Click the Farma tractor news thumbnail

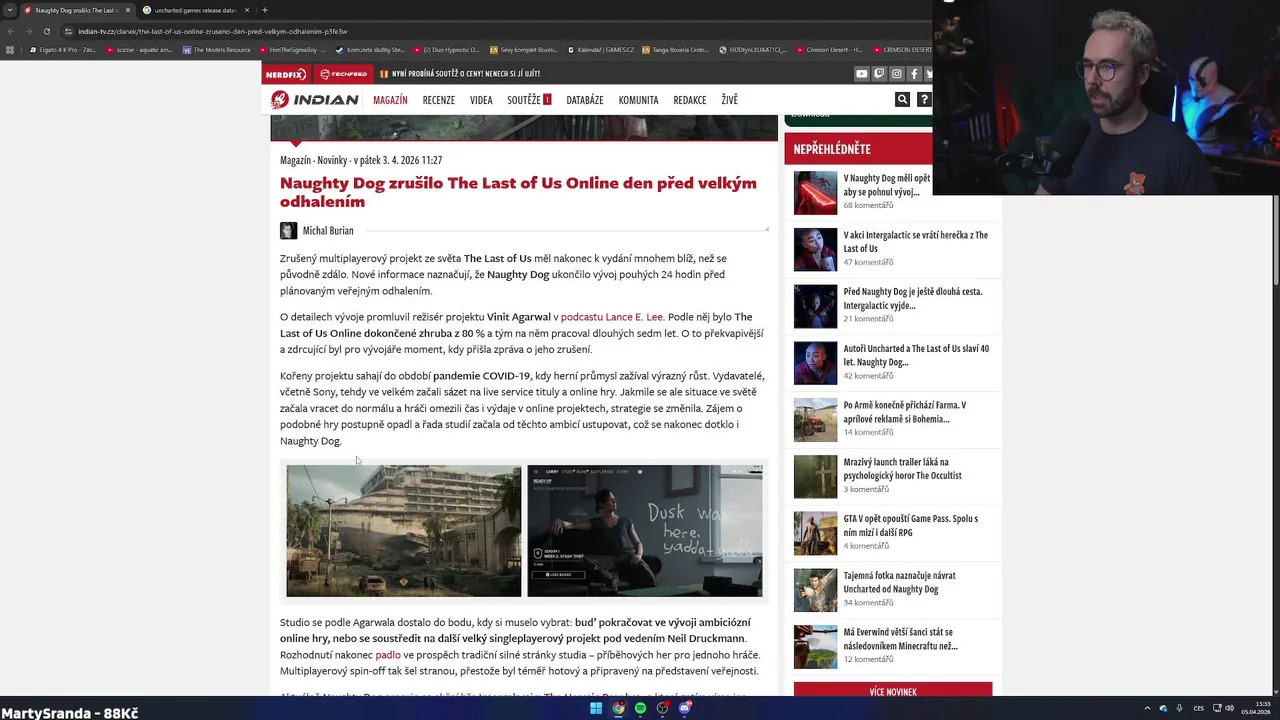[x=815, y=421]
